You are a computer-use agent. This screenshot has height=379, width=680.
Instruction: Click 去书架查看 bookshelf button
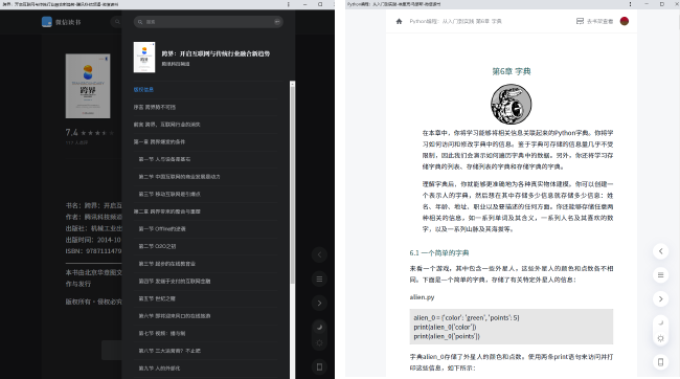(595, 21)
